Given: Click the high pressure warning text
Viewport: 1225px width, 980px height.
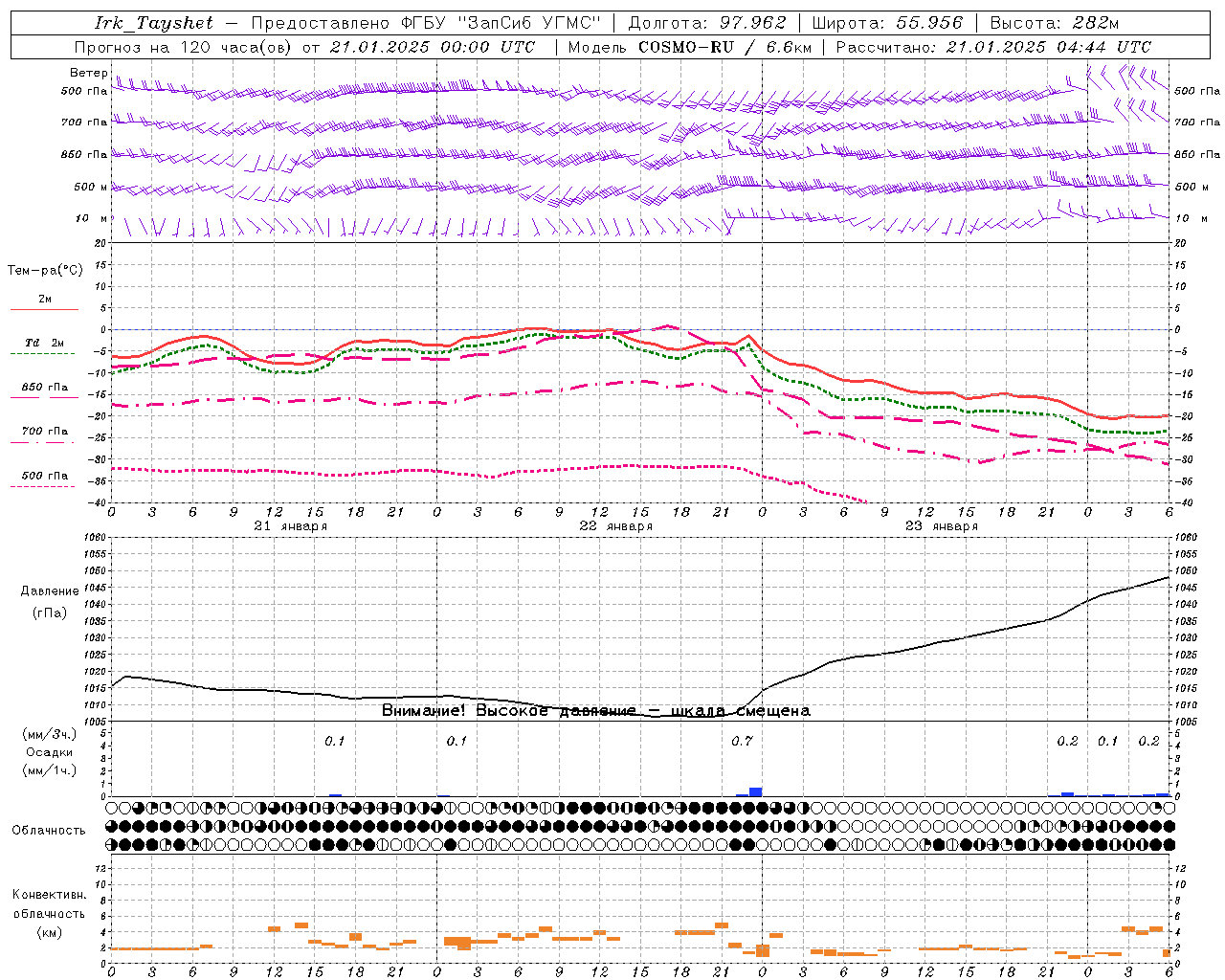Looking at the screenshot, I should click(595, 711).
